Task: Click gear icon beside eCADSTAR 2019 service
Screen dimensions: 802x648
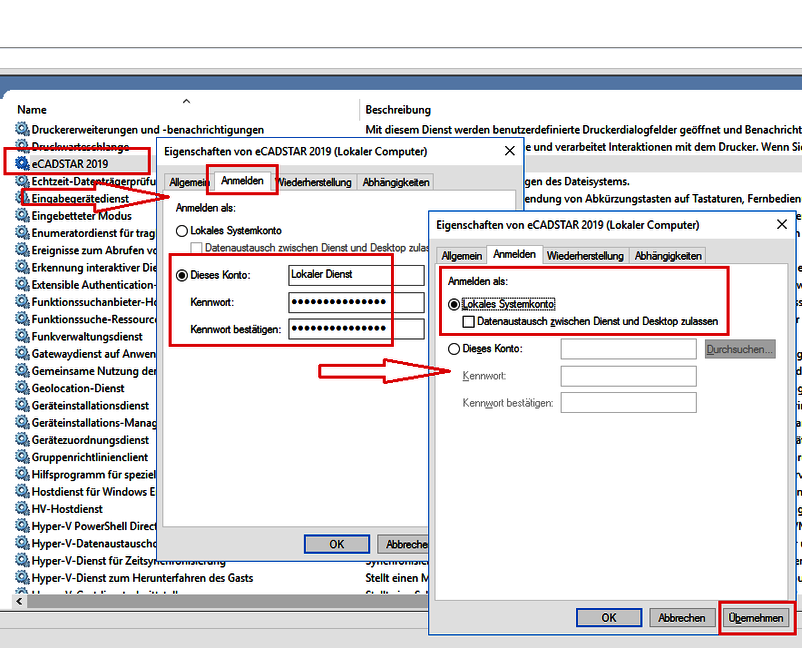Action: (x=22, y=163)
